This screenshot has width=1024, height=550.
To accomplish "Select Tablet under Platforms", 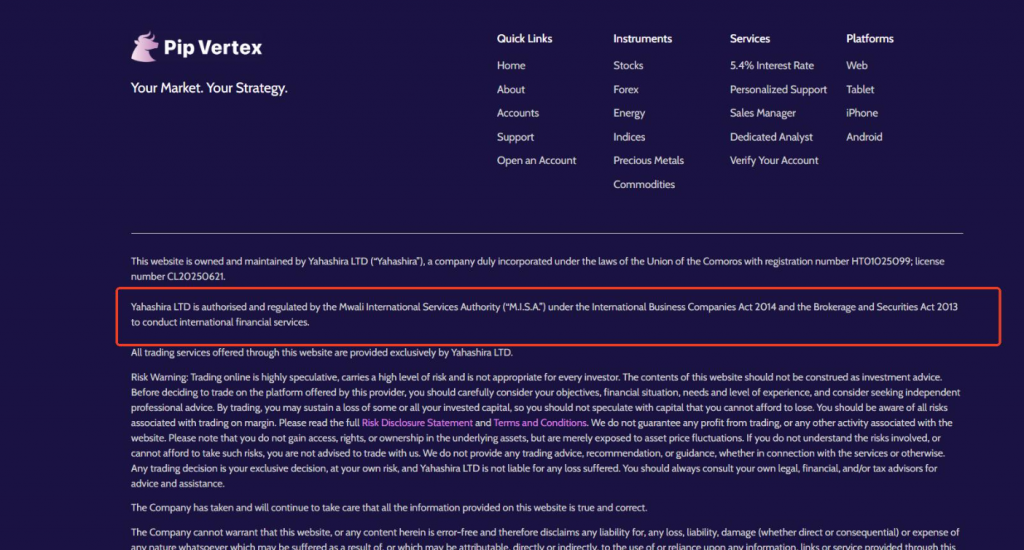I will pyautogui.click(x=859, y=89).
